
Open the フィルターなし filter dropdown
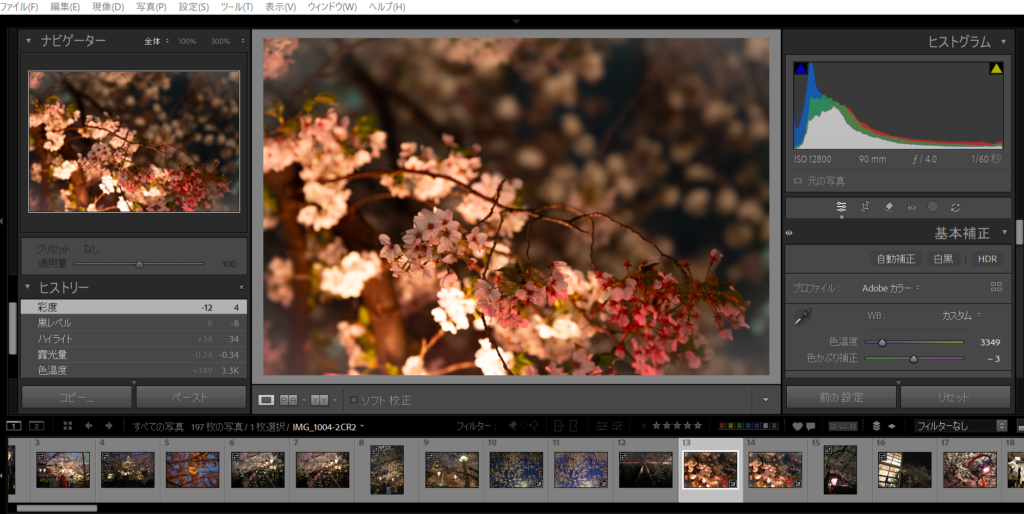(x=960, y=426)
